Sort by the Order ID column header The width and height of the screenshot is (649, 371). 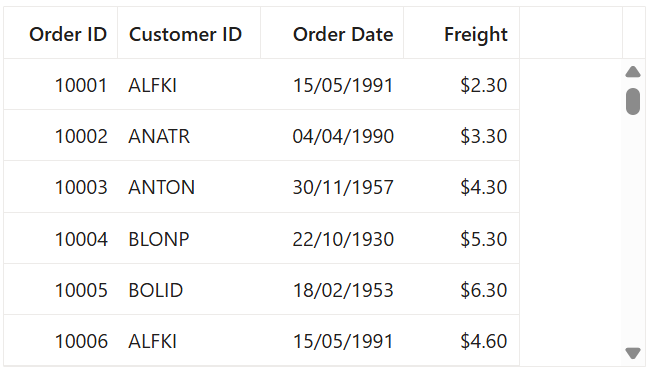[61, 33]
